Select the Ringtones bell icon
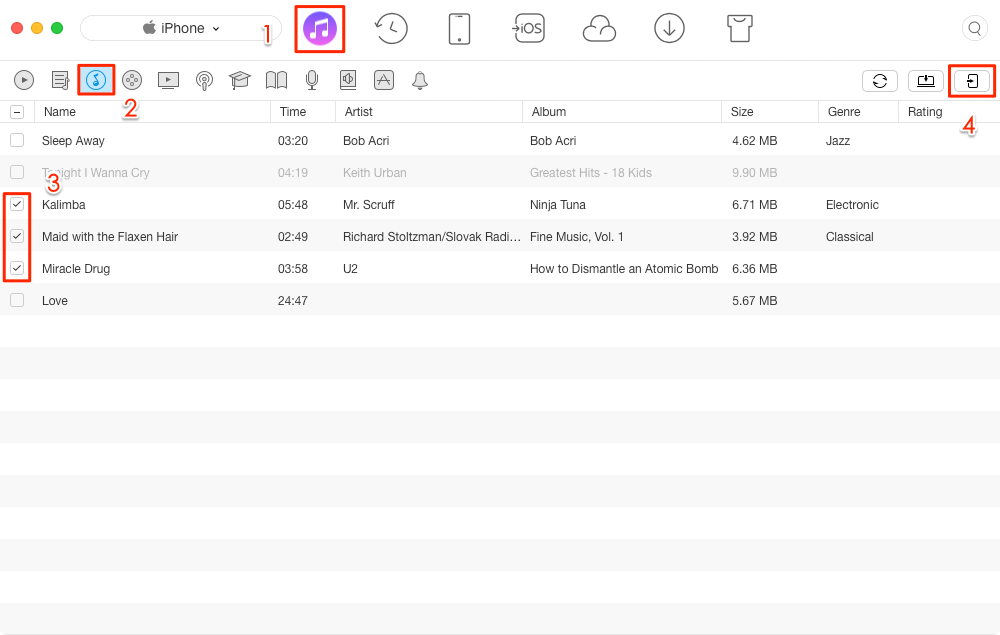Image resolution: width=1000 pixels, height=635 pixels. tap(420, 80)
